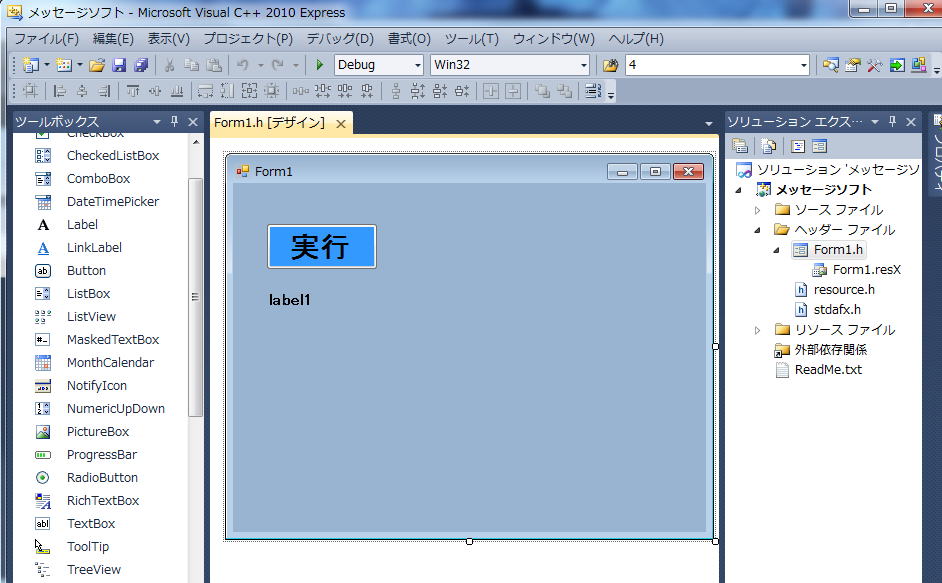Open the デバッグ(D) menu
The height and width of the screenshot is (583, 942).
tap(340, 39)
